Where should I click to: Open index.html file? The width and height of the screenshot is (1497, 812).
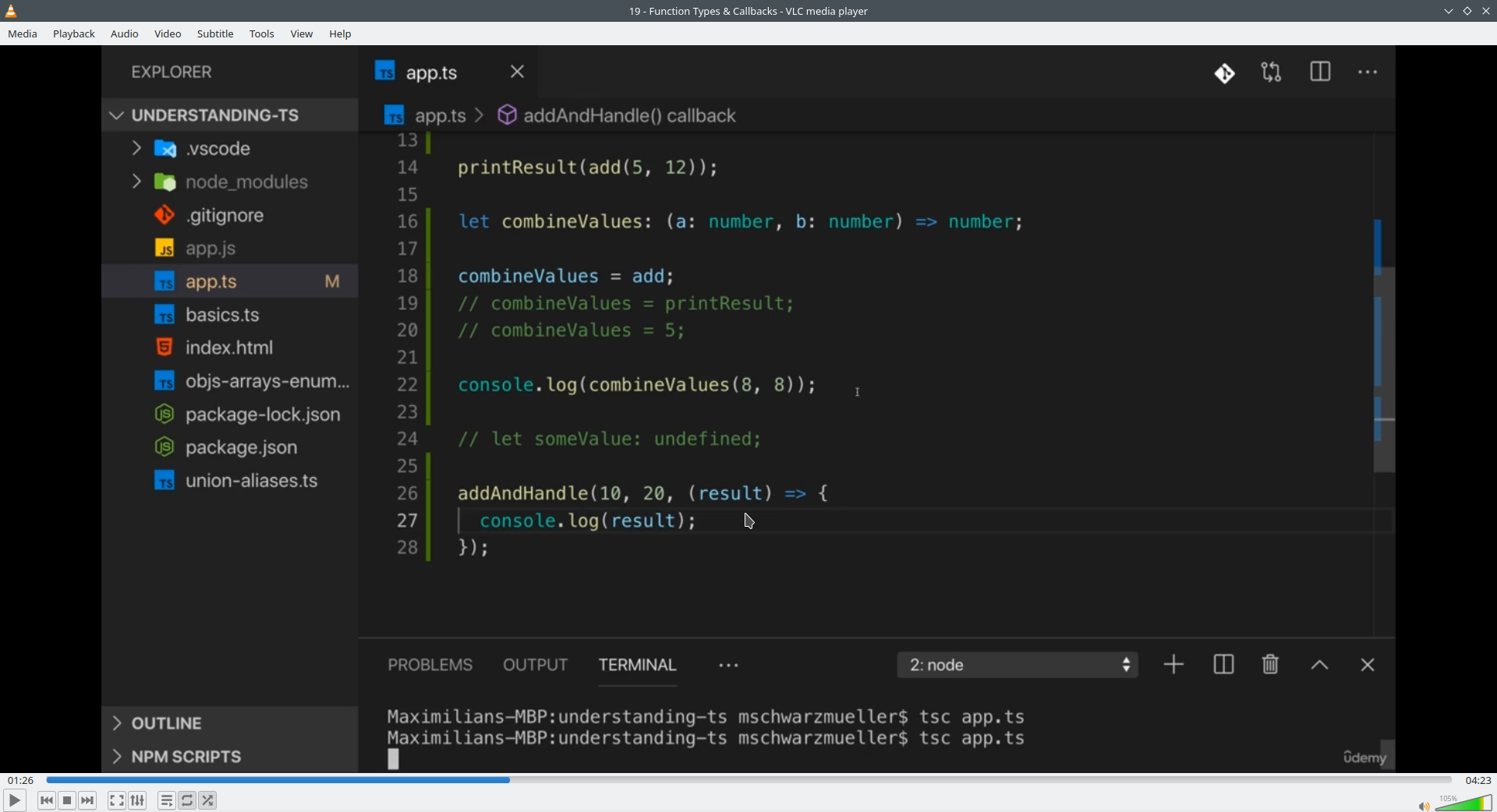tap(230, 348)
